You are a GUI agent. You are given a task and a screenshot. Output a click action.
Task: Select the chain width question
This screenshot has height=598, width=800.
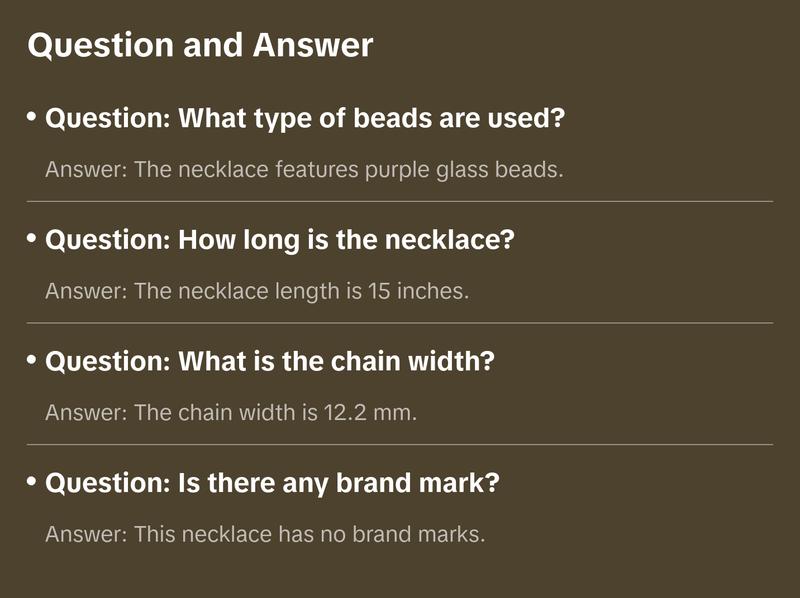pos(270,362)
